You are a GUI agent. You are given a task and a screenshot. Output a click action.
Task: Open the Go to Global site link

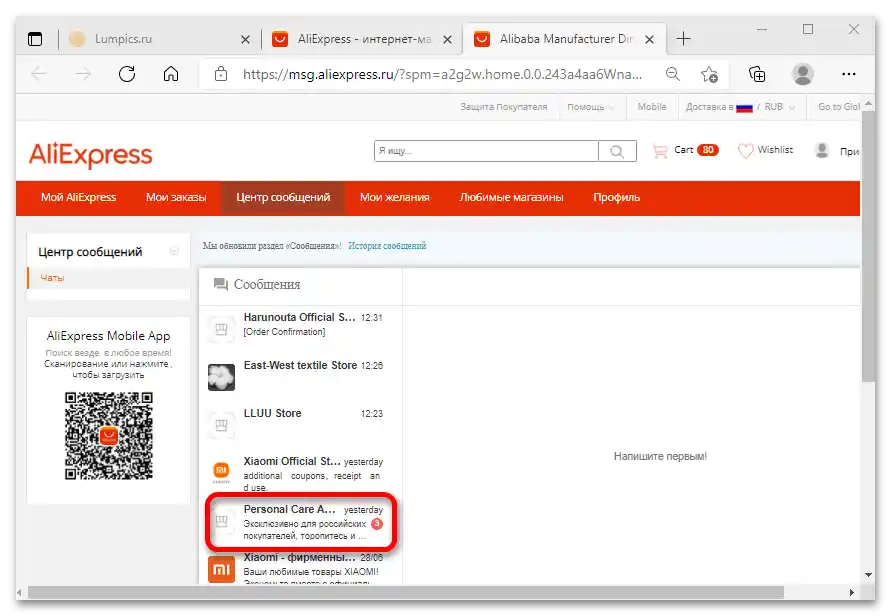point(839,107)
